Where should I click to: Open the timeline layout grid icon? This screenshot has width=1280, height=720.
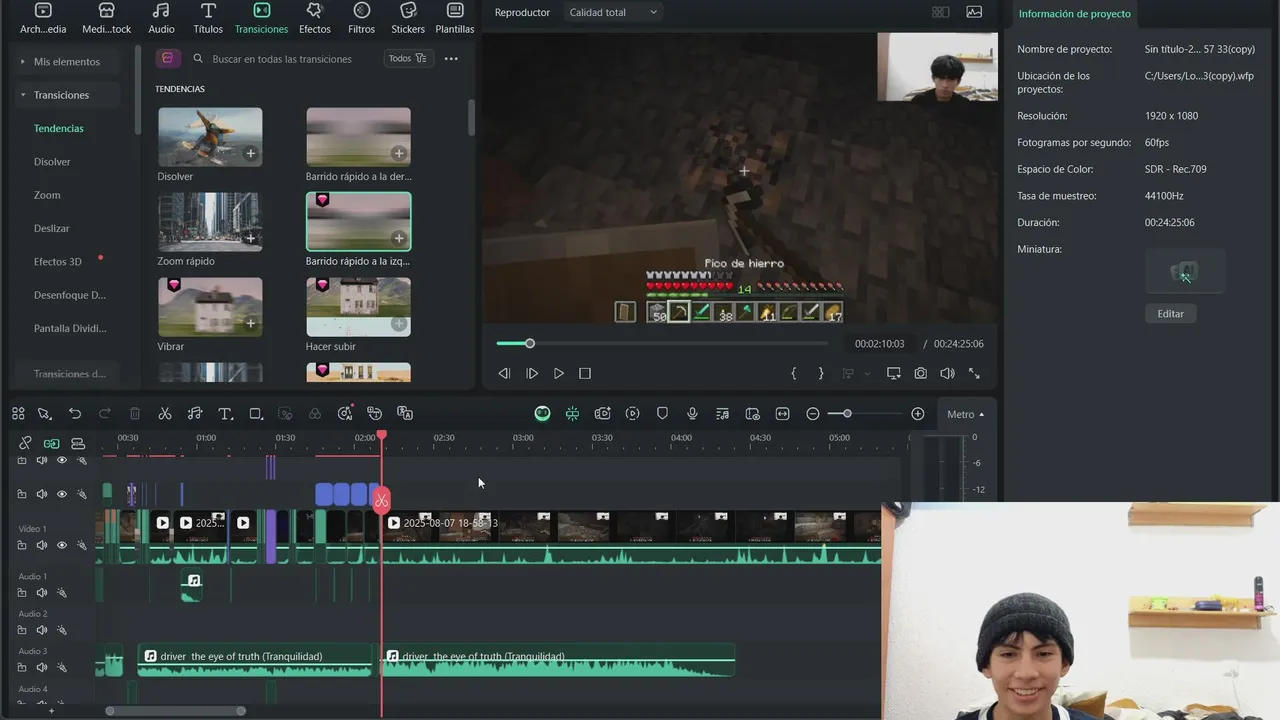tap(18, 413)
